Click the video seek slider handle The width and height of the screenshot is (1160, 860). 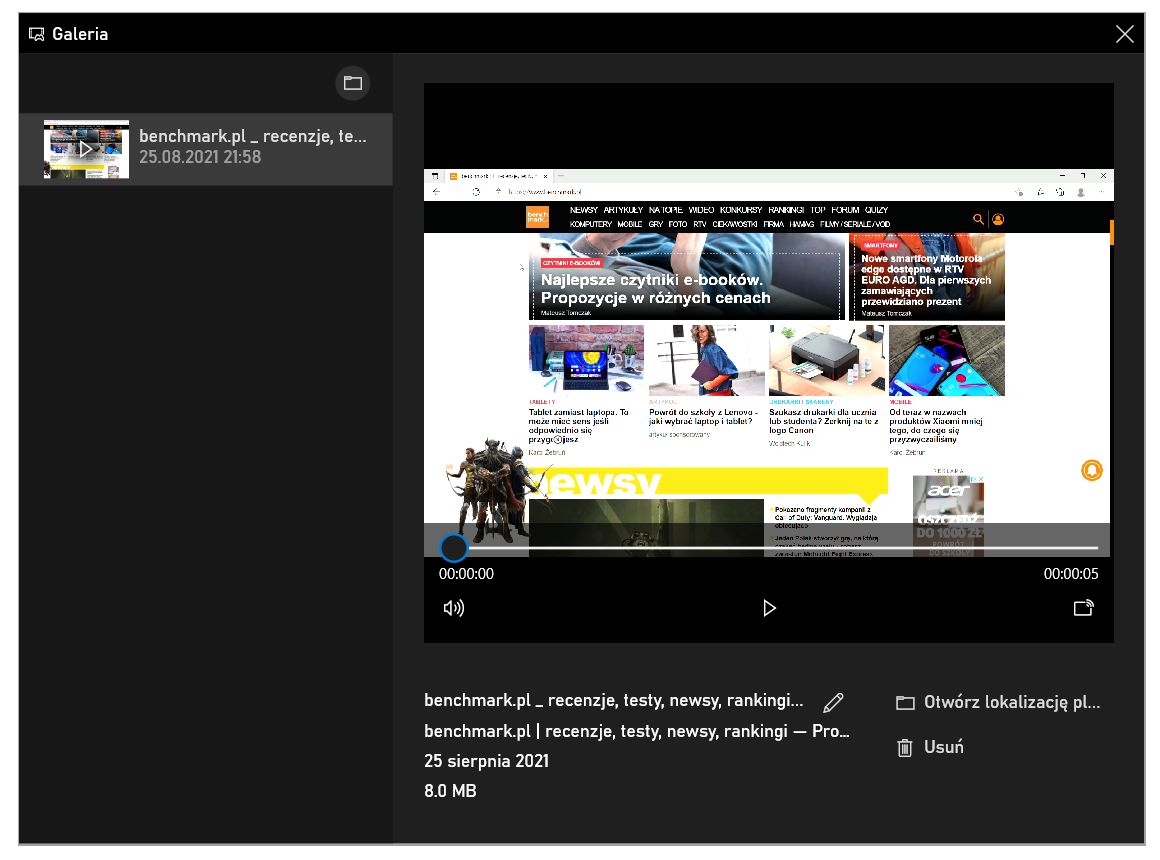click(453, 548)
